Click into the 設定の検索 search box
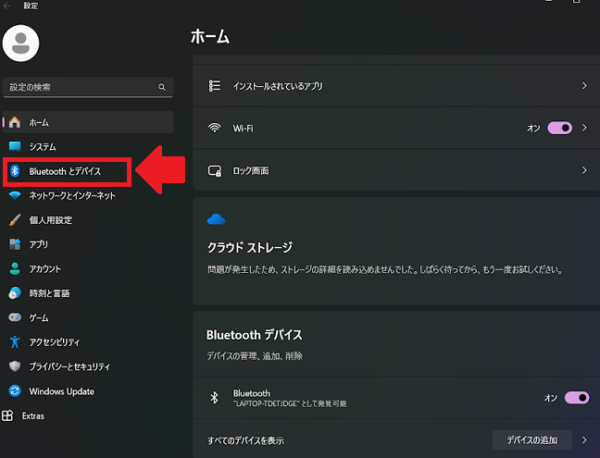Screen dimensions: 600x458 88,87
